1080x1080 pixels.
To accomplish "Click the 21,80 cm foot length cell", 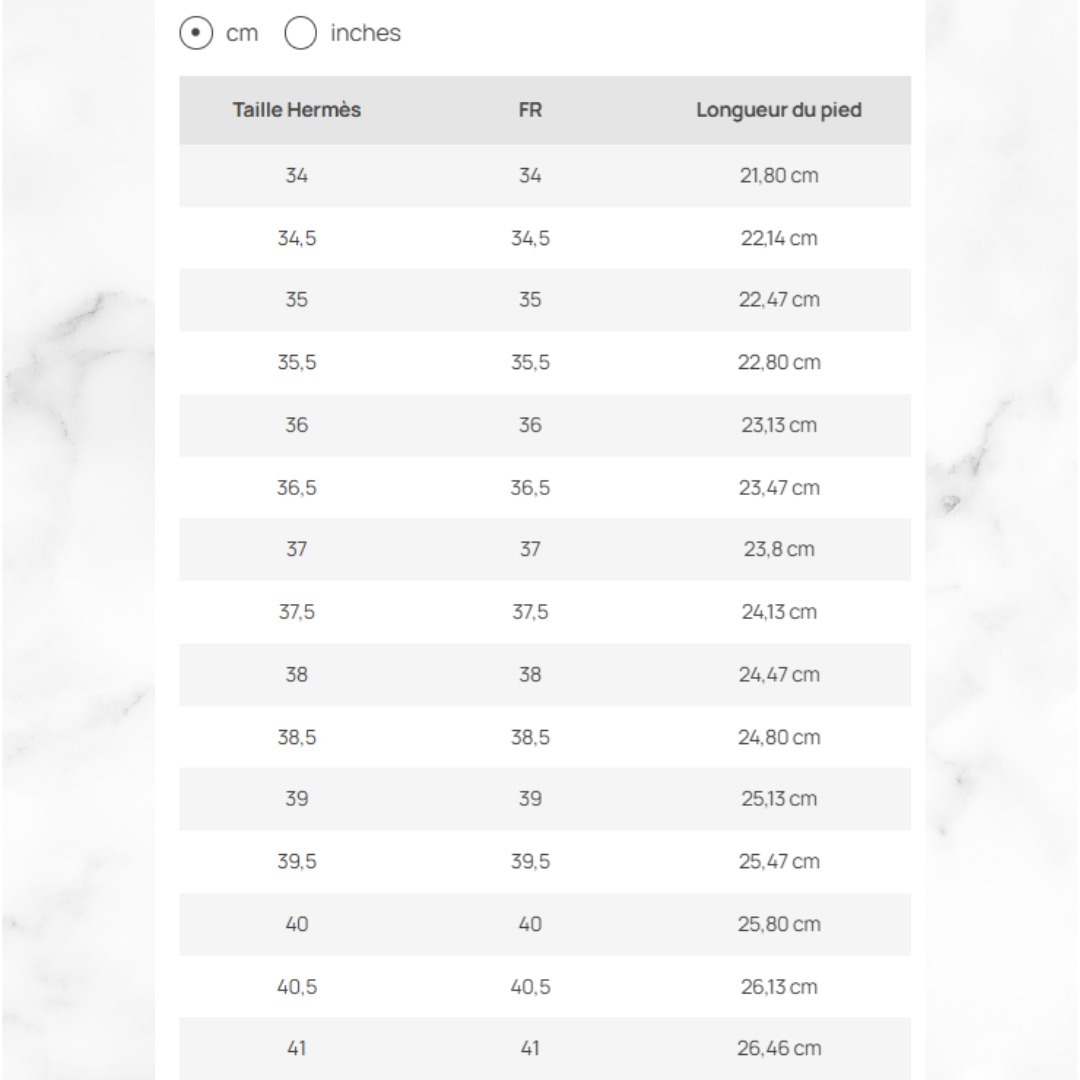I will click(779, 176).
